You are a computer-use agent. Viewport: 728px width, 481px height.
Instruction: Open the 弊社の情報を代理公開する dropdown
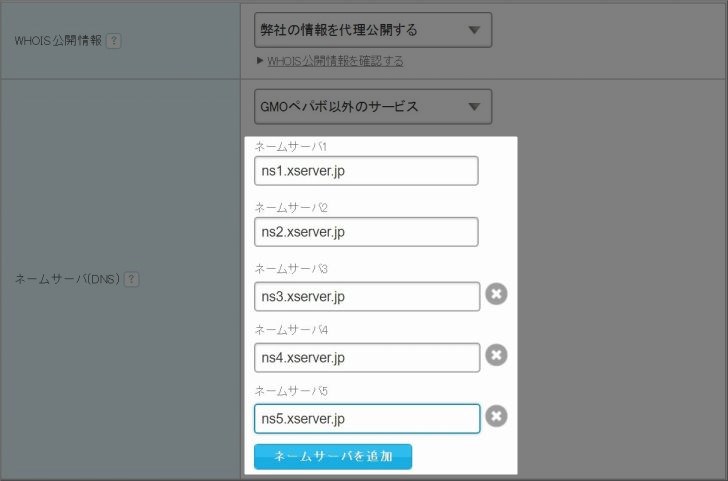pyautogui.click(x=373, y=30)
